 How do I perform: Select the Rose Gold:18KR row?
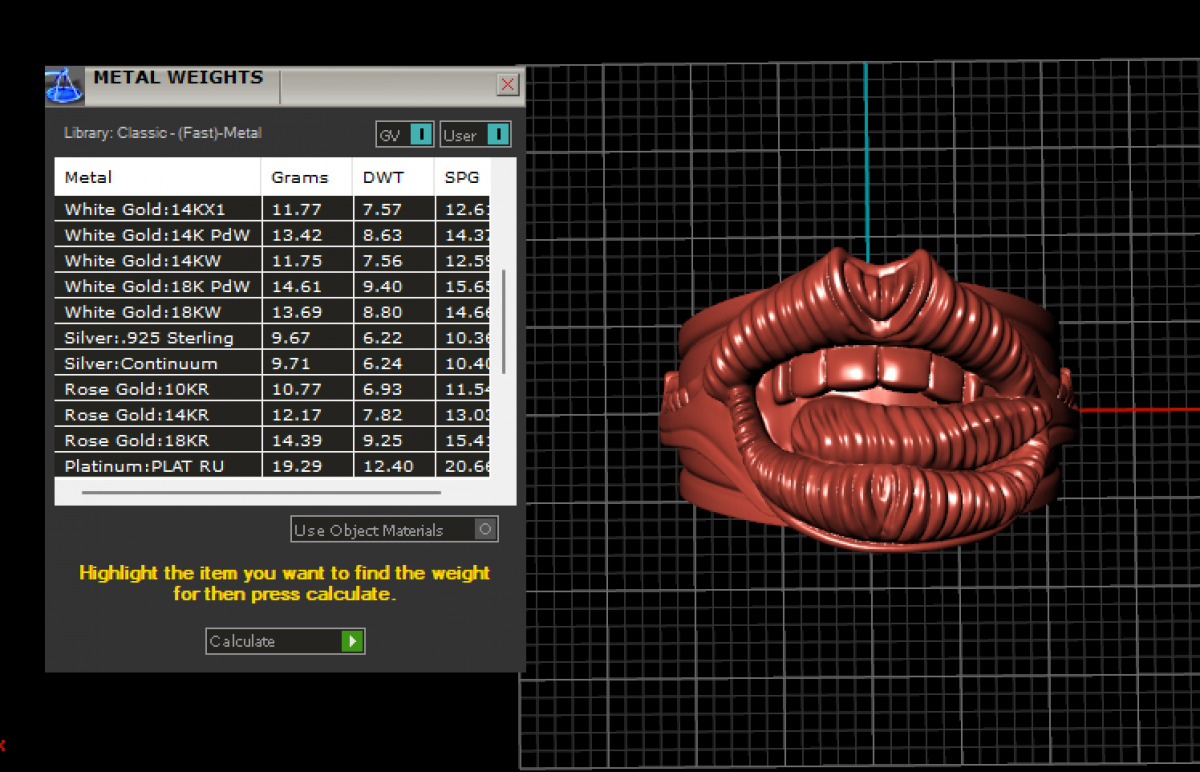point(137,440)
